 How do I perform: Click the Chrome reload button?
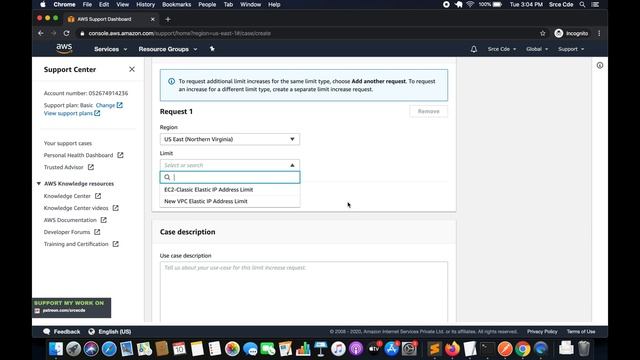pyautogui.click(x=67, y=33)
